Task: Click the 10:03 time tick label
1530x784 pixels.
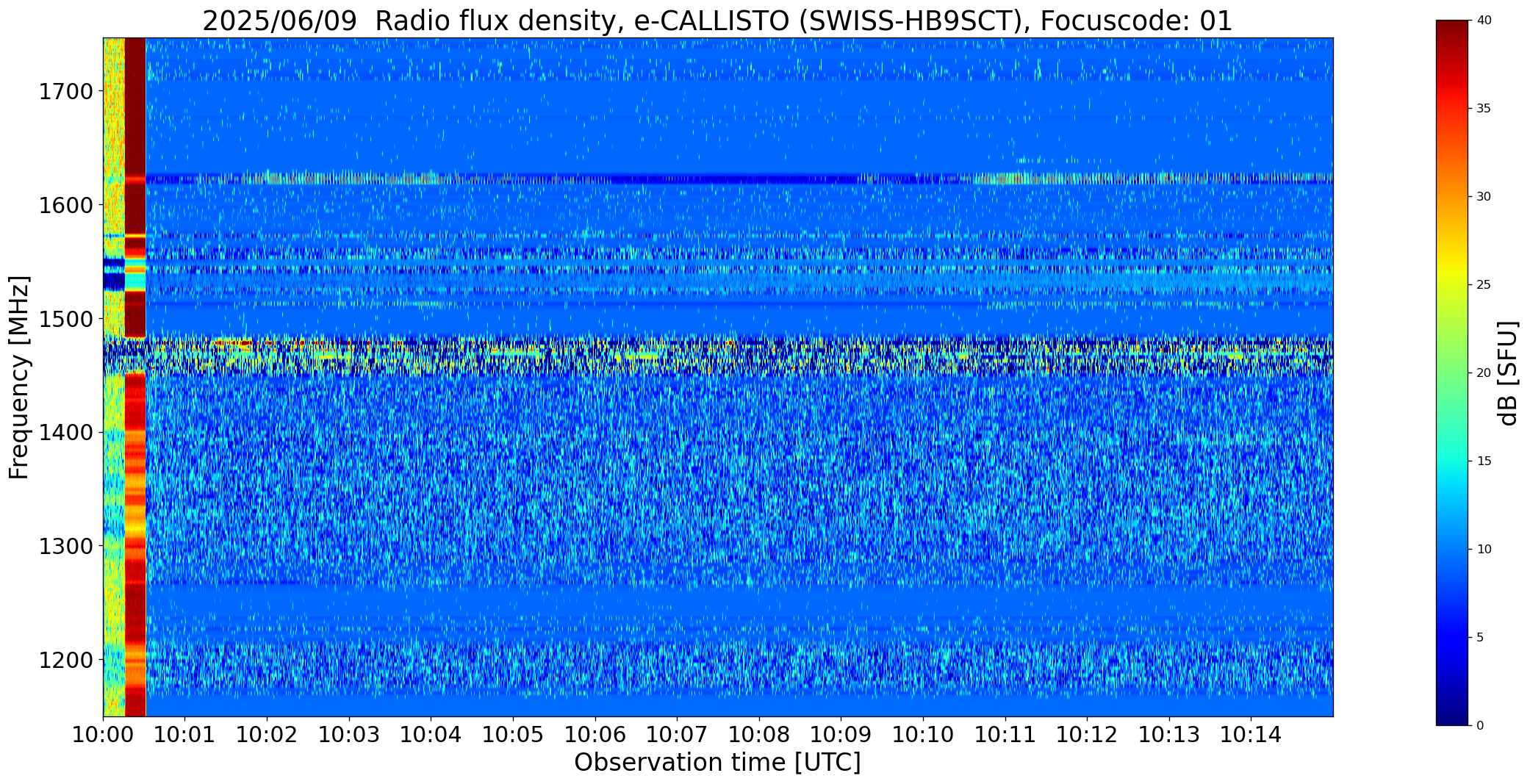Action: click(349, 735)
